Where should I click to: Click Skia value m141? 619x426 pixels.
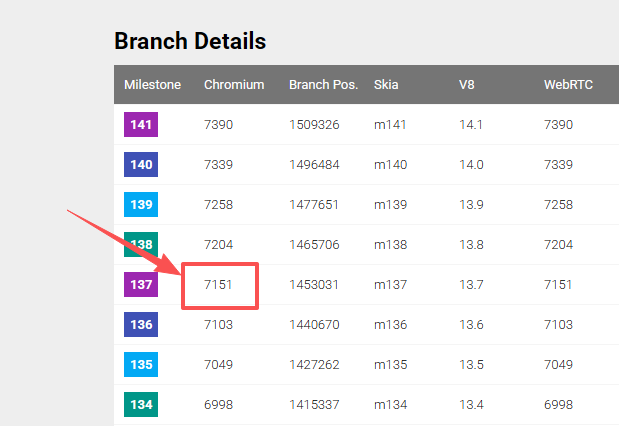[x=390, y=125]
